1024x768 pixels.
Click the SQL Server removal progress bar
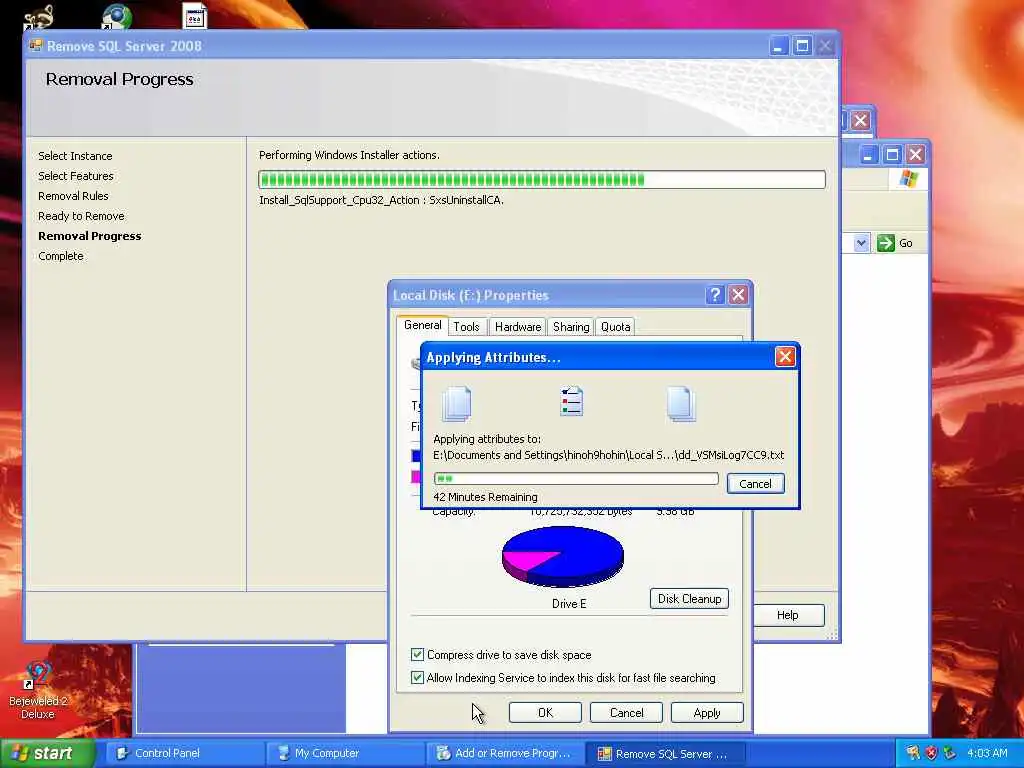click(x=542, y=180)
